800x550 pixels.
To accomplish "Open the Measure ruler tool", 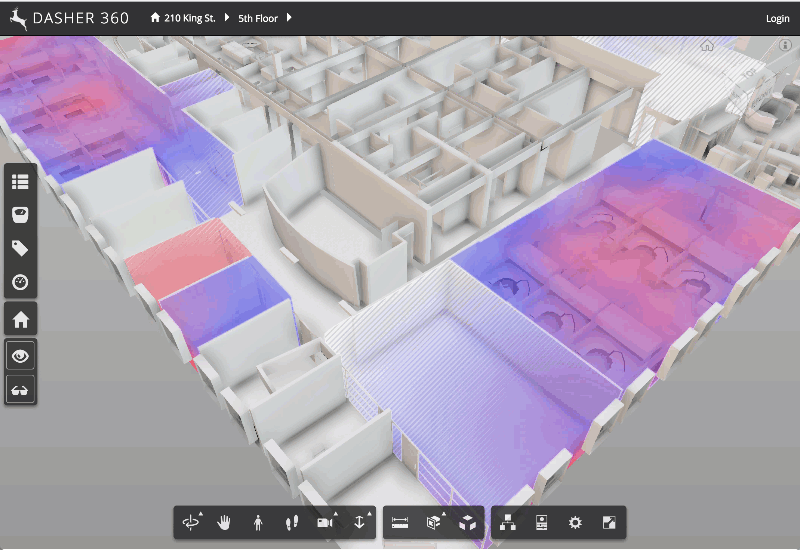I will pos(400,523).
